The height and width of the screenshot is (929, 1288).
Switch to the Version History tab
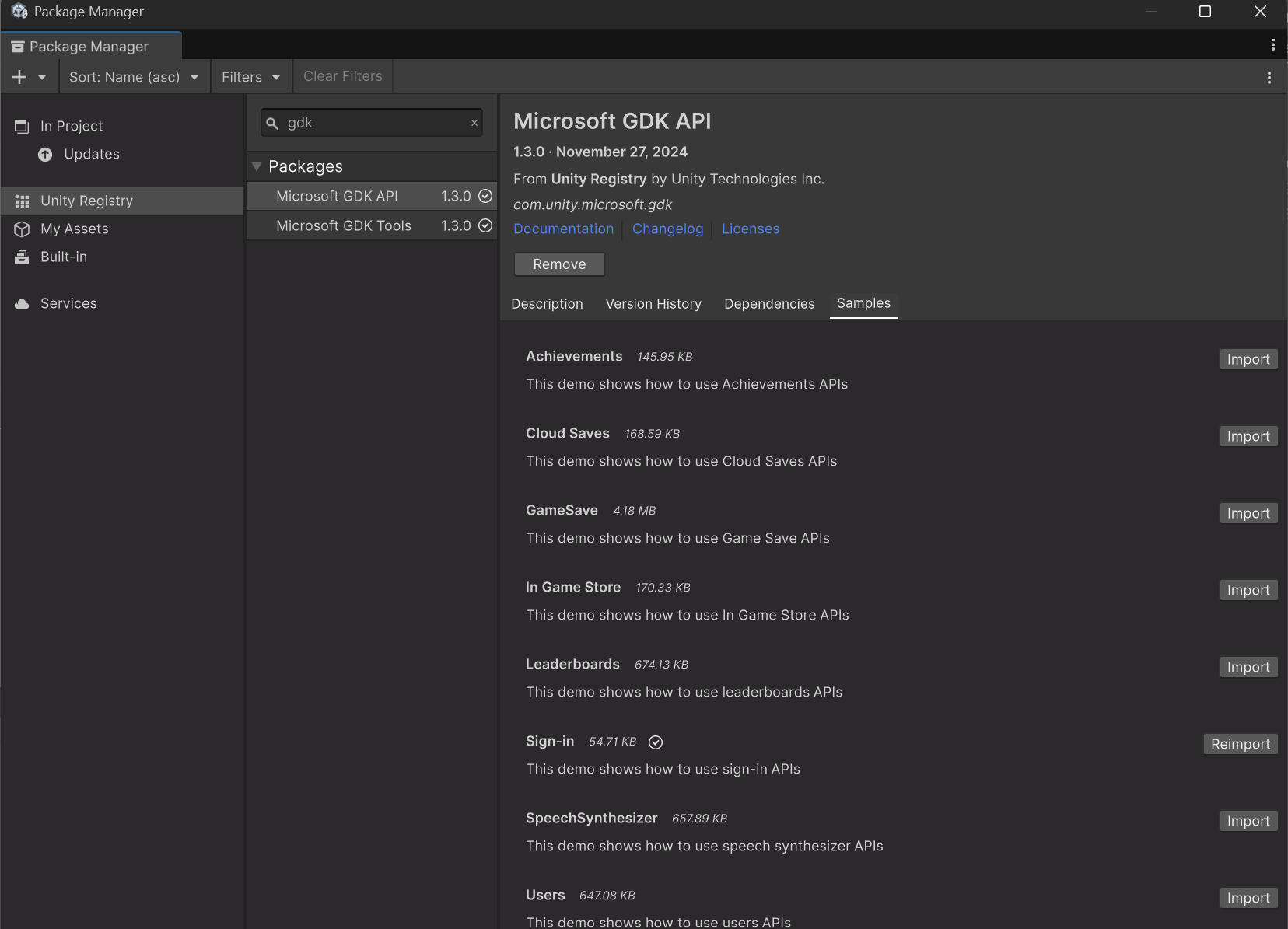(x=653, y=303)
